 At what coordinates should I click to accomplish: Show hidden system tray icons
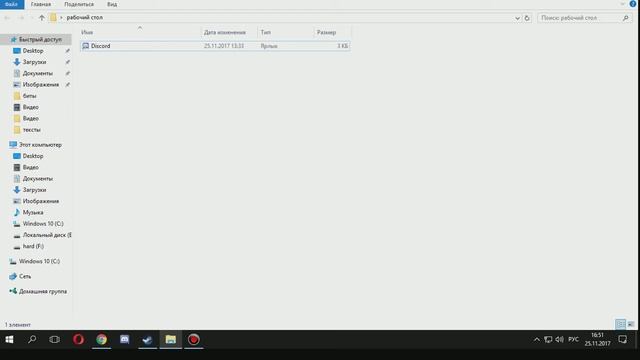(x=537, y=340)
